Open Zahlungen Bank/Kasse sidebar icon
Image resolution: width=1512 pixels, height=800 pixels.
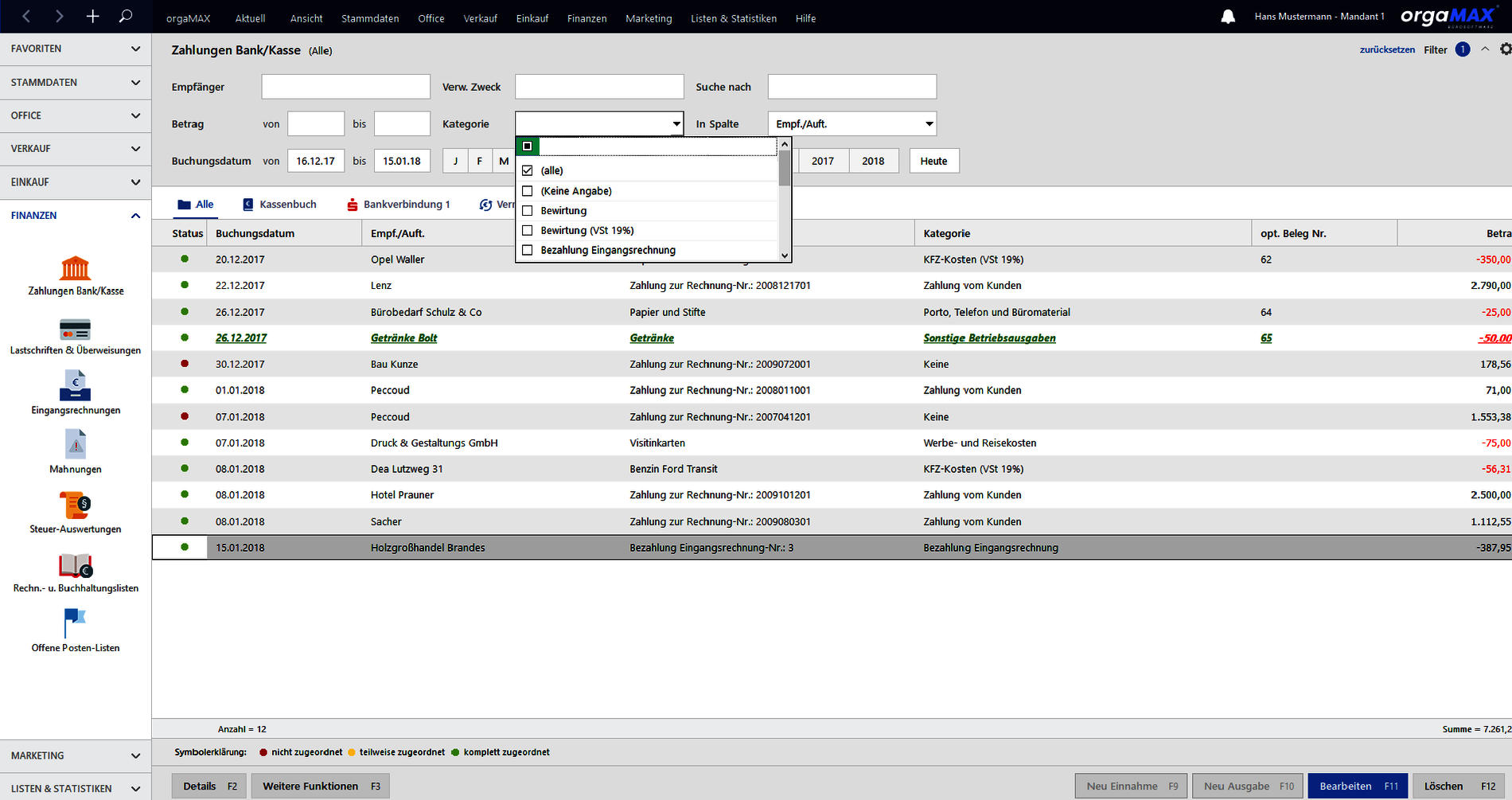(76, 268)
